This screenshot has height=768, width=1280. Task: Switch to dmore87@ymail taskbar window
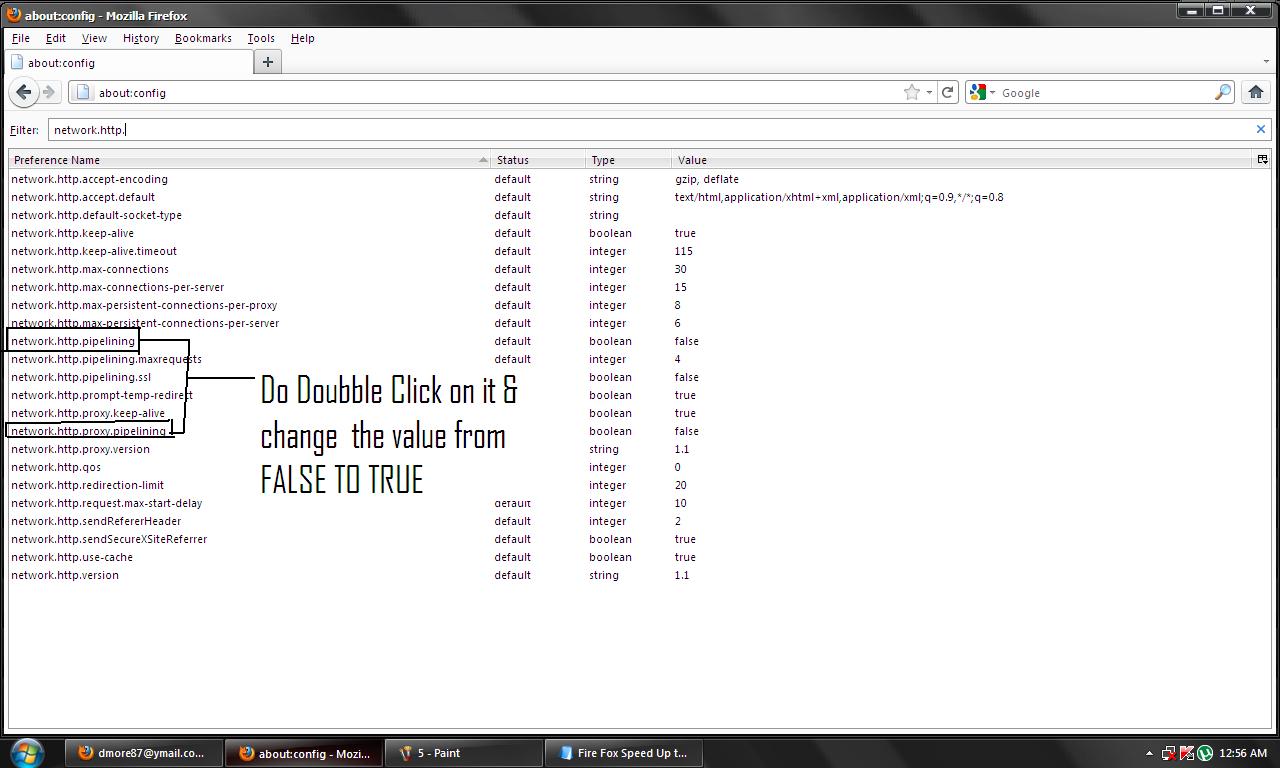click(x=142, y=753)
